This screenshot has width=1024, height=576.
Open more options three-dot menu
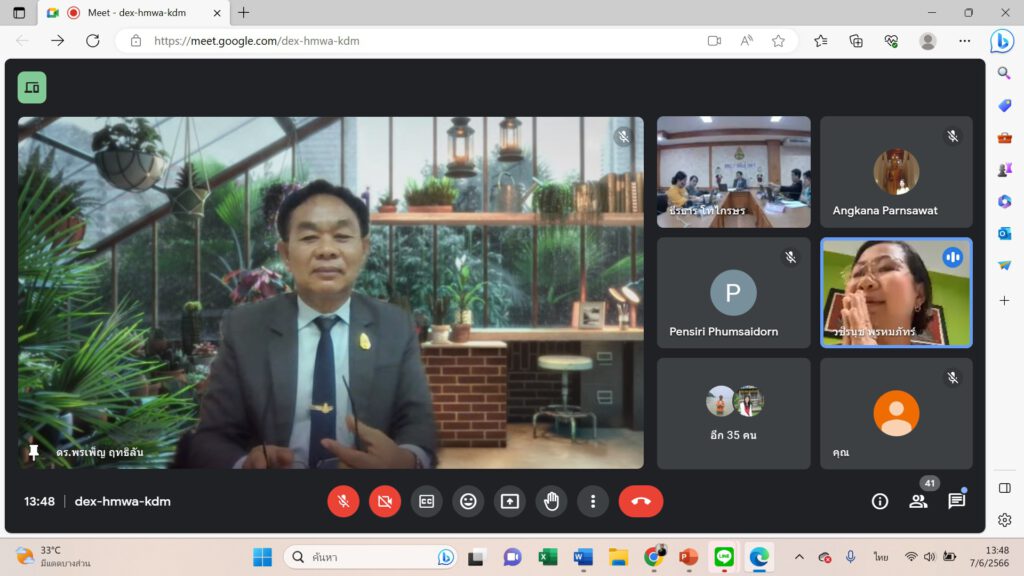[593, 501]
